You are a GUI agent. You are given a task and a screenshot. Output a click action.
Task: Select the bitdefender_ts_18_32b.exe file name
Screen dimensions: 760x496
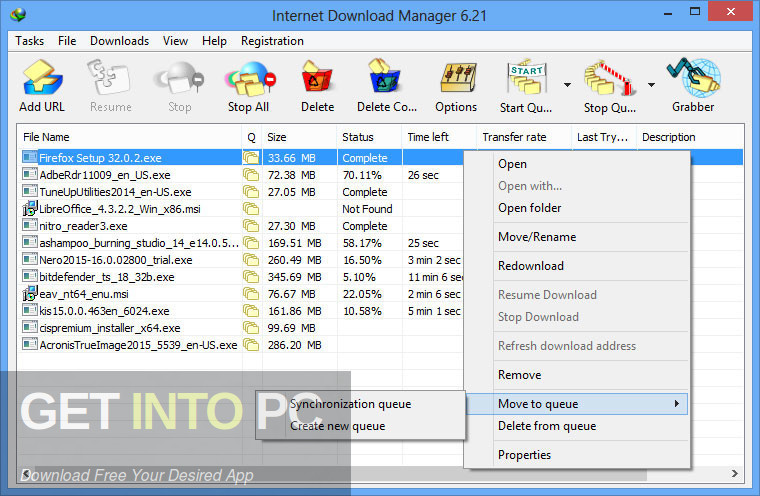click(107, 277)
